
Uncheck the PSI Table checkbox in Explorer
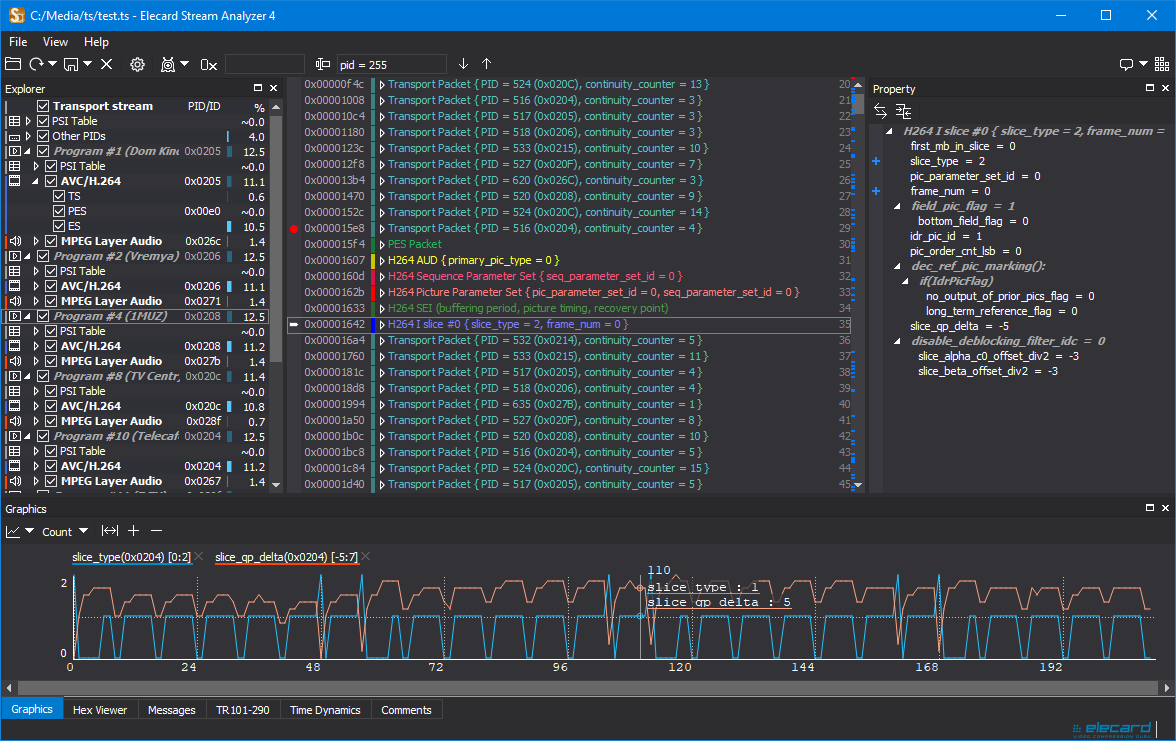44,121
